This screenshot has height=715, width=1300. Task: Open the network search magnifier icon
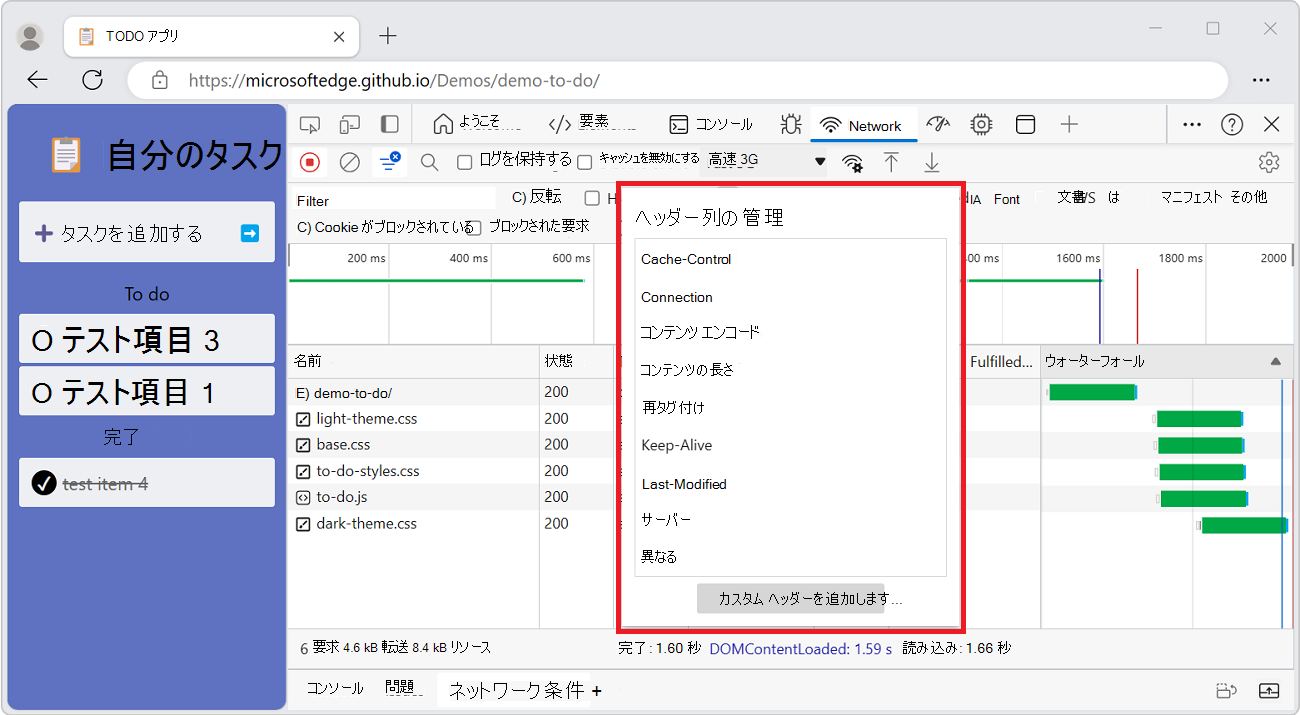point(430,161)
